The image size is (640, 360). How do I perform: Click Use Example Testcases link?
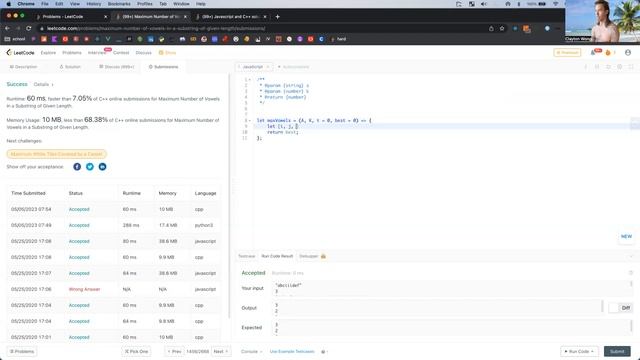[x=292, y=351]
